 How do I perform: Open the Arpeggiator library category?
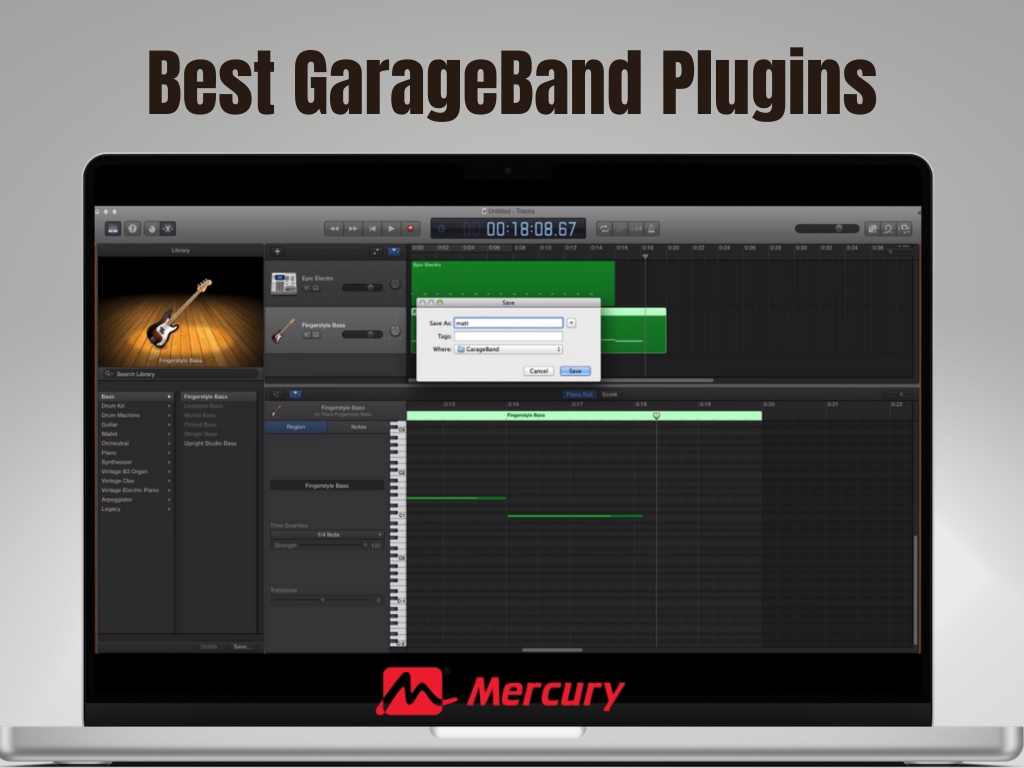(136, 500)
